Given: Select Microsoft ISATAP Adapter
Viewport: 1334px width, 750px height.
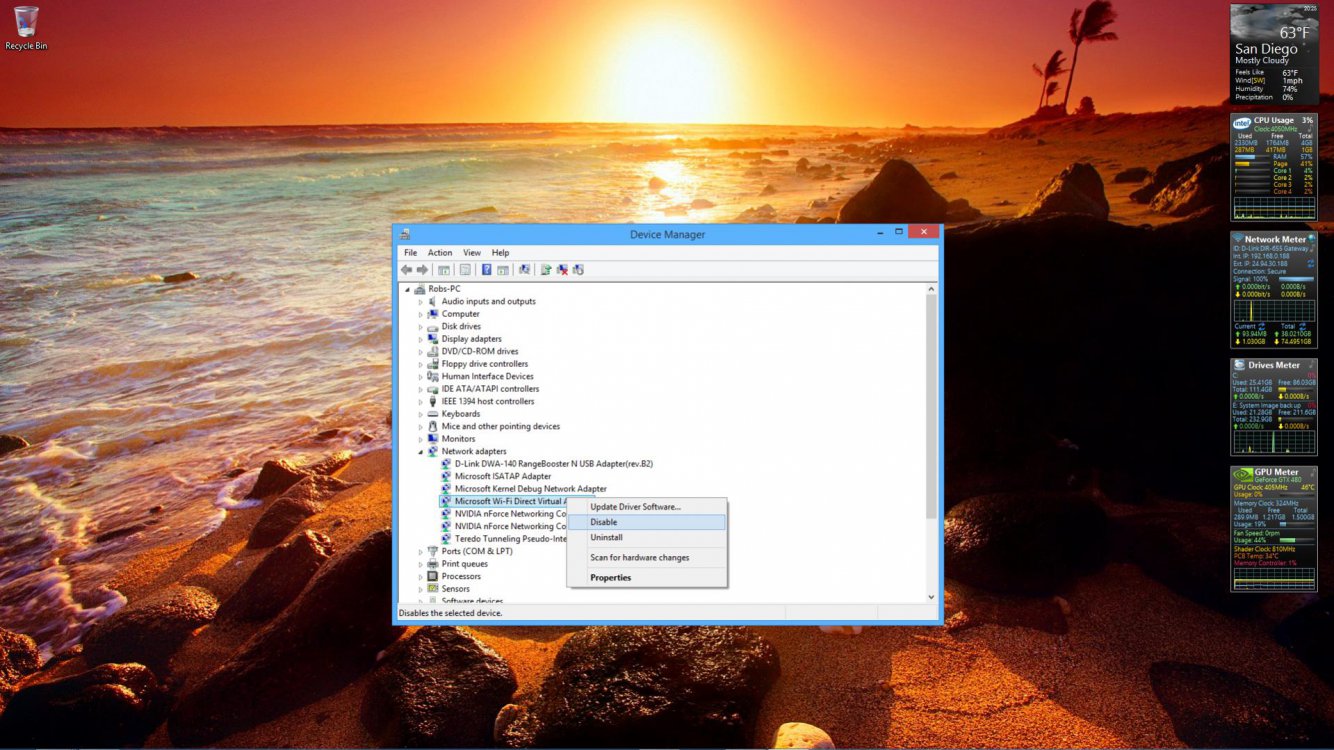Looking at the screenshot, I should 503,476.
